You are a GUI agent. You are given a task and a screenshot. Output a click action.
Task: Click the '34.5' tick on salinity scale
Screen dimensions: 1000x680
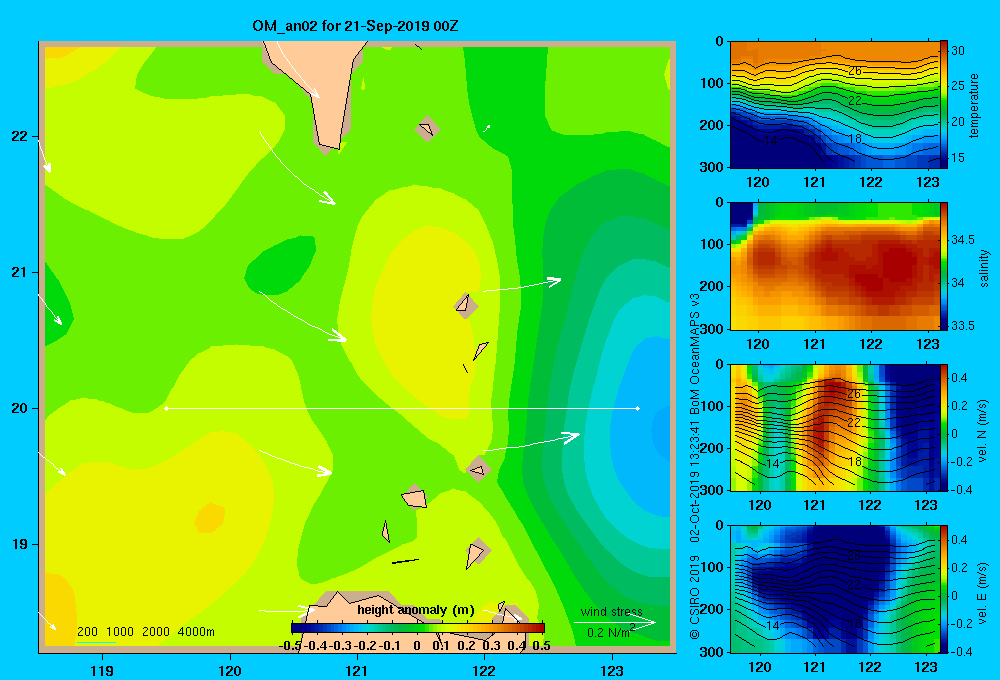(x=962, y=240)
